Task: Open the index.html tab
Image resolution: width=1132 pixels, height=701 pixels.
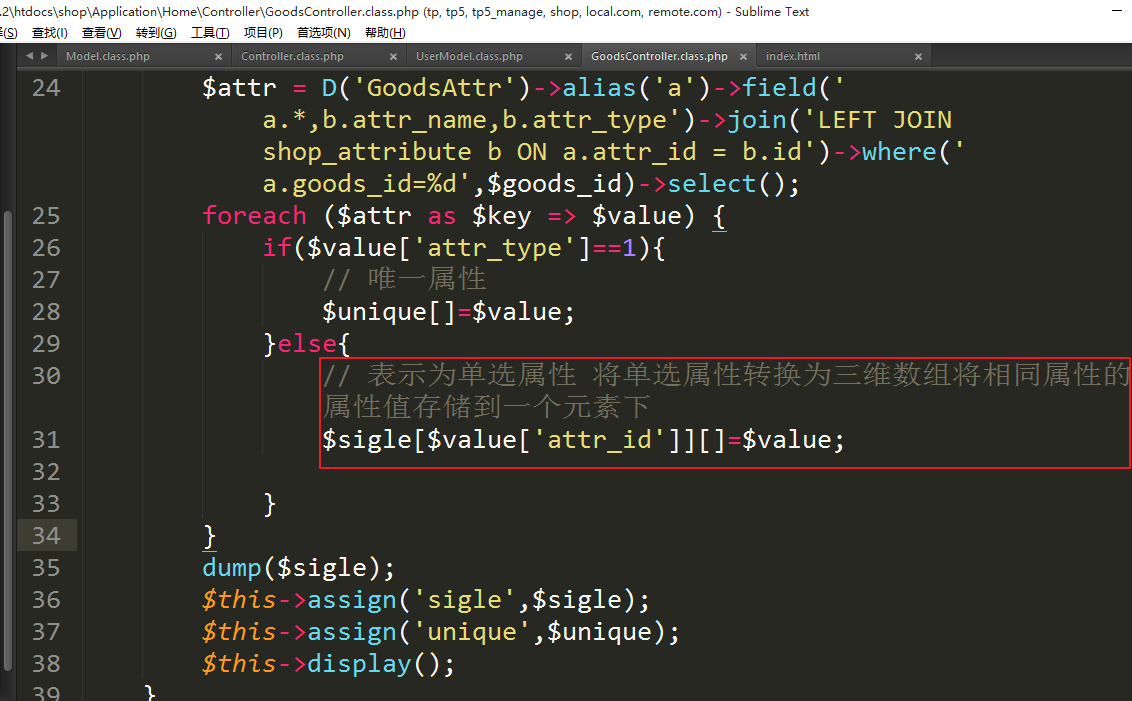Action: [x=792, y=57]
